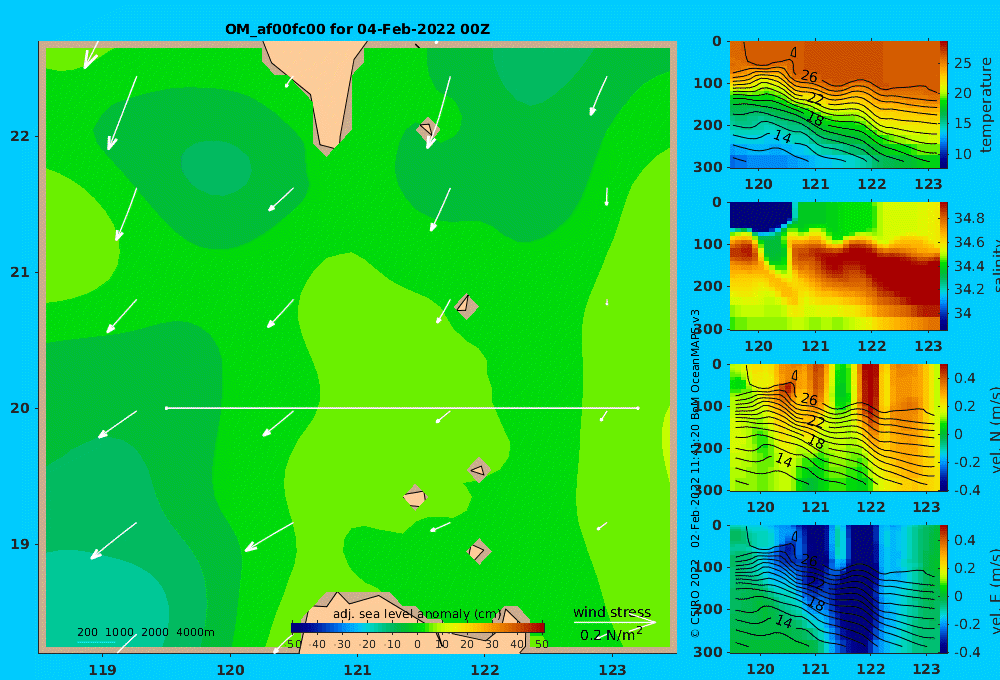Click the plot title OM_af00fc00 for 04-Feb-2022 00Z

[x=357, y=29]
